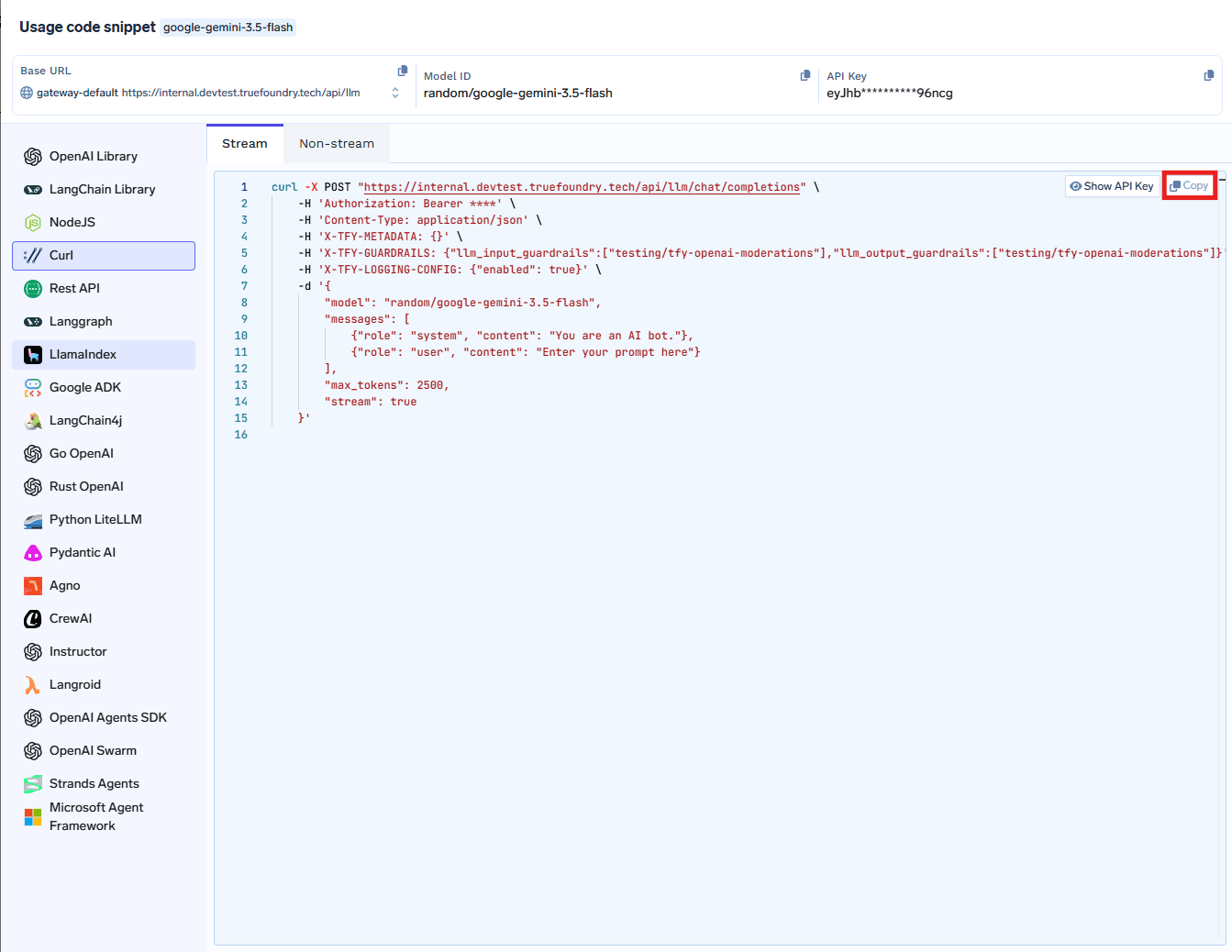Click the LlamaIndex llama icon
This screenshot has height=952, width=1232.
tap(33, 355)
